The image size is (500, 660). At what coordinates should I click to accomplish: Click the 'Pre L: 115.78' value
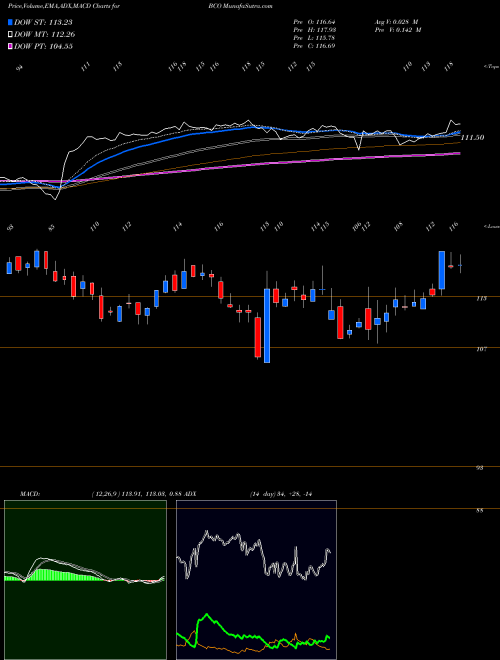tap(314, 38)
